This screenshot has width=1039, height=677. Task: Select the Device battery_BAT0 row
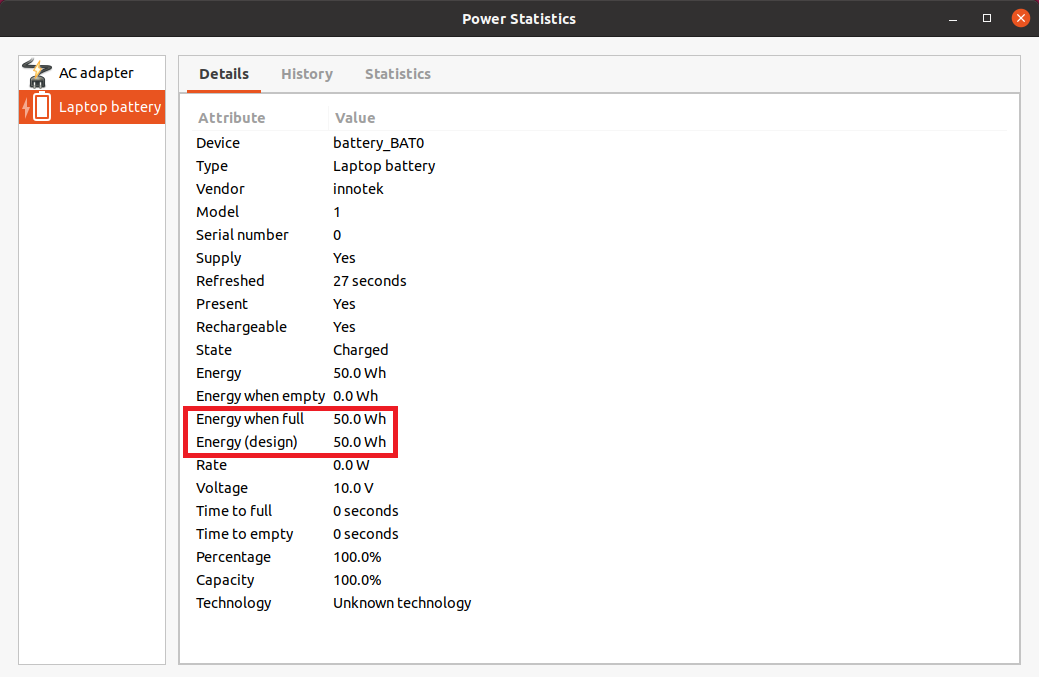click(x=300, y=142)
